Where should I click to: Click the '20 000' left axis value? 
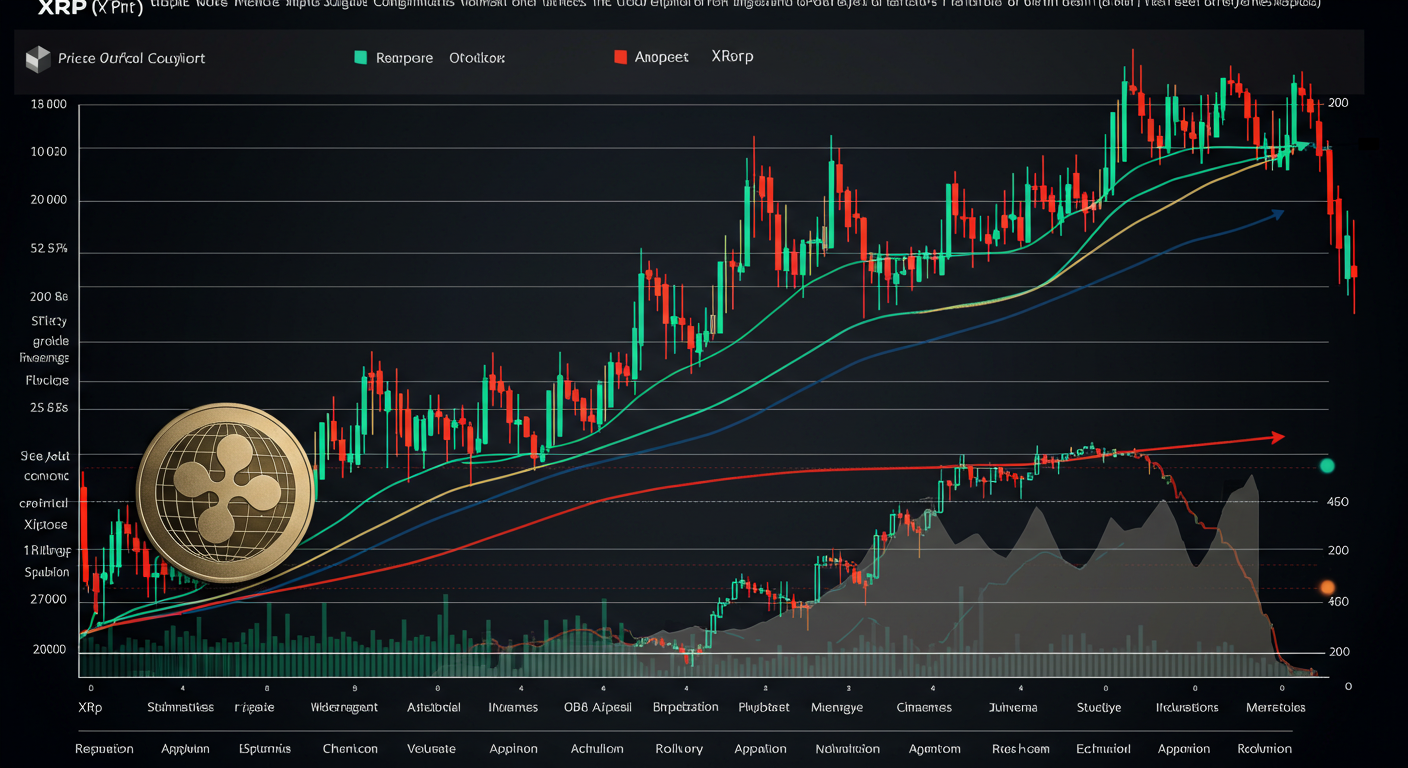(x=49, y=200)
